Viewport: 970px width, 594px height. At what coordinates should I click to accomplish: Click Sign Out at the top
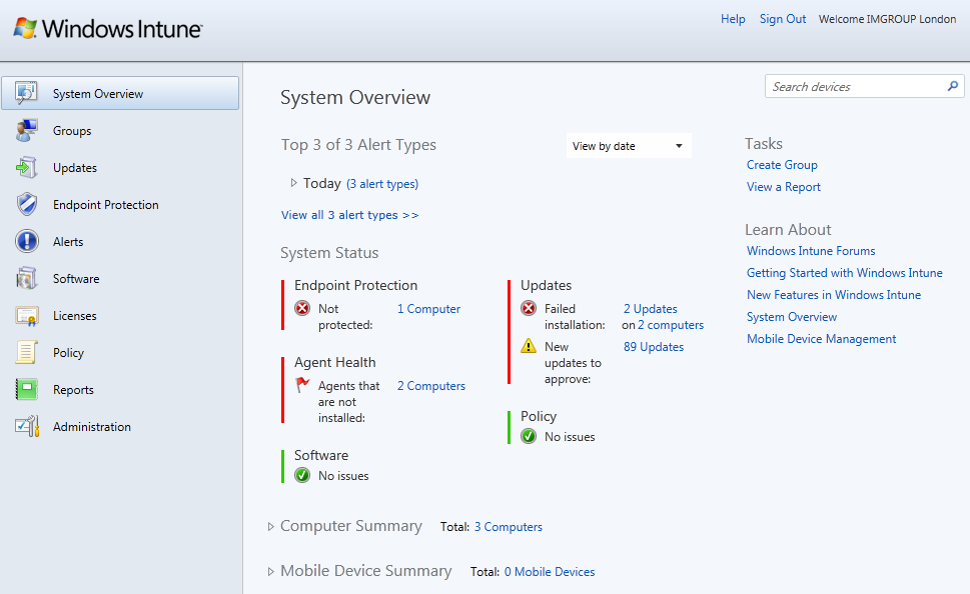(782, 18)
